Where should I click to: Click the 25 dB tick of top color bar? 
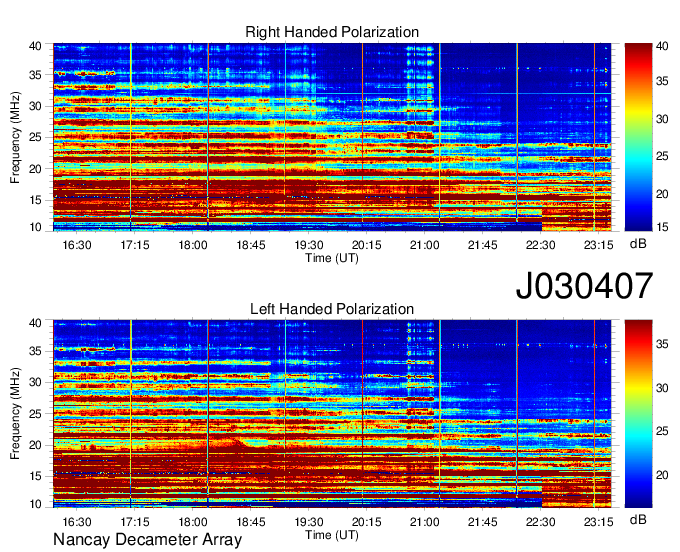(x=662, y=156)
